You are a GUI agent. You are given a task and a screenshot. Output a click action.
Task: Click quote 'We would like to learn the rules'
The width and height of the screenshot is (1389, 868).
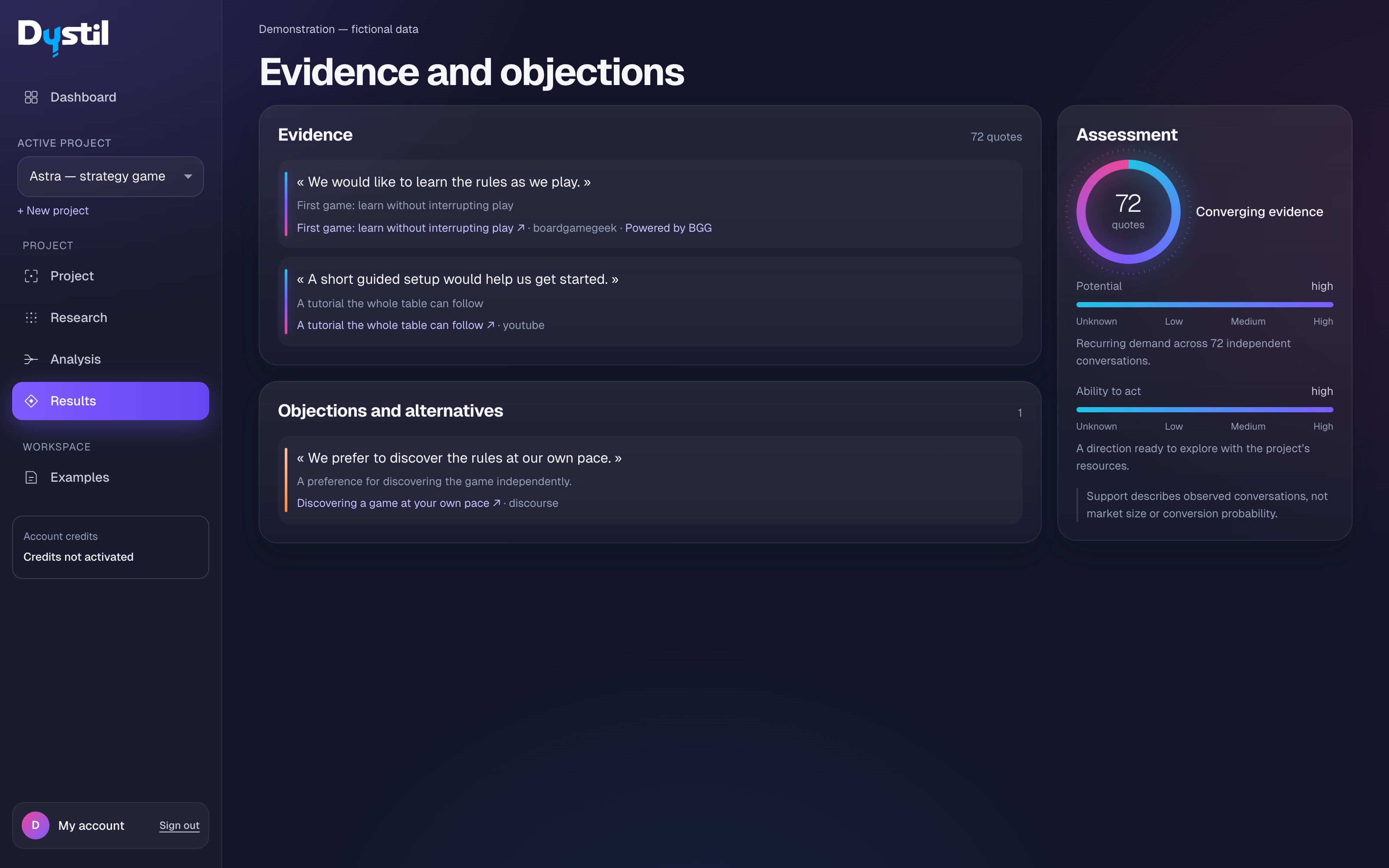tap(444, 182)
